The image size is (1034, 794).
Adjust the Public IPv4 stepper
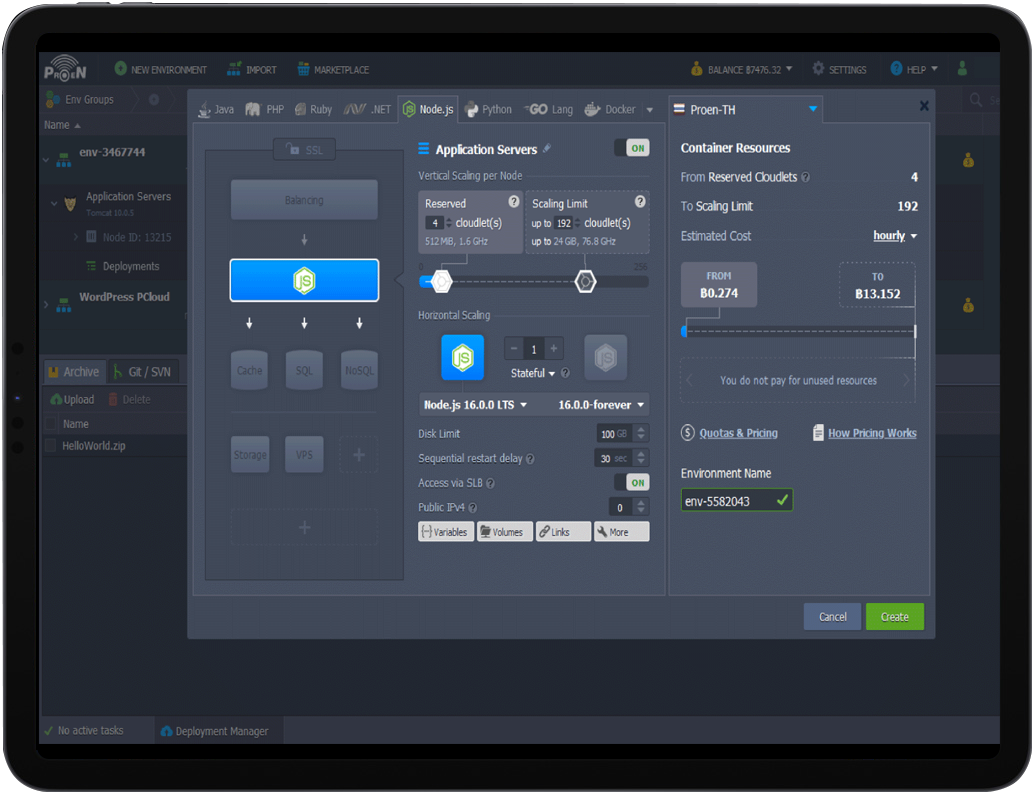[x=640, y=507]
